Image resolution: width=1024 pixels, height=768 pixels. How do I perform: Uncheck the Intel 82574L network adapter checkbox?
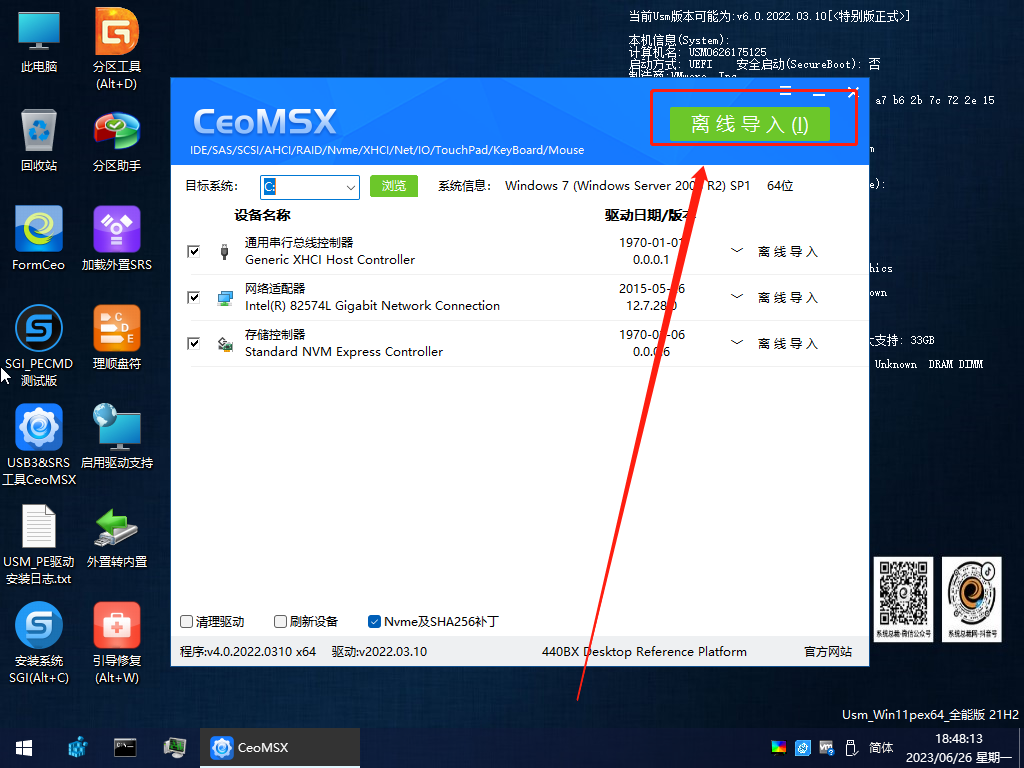pos(193,297)
